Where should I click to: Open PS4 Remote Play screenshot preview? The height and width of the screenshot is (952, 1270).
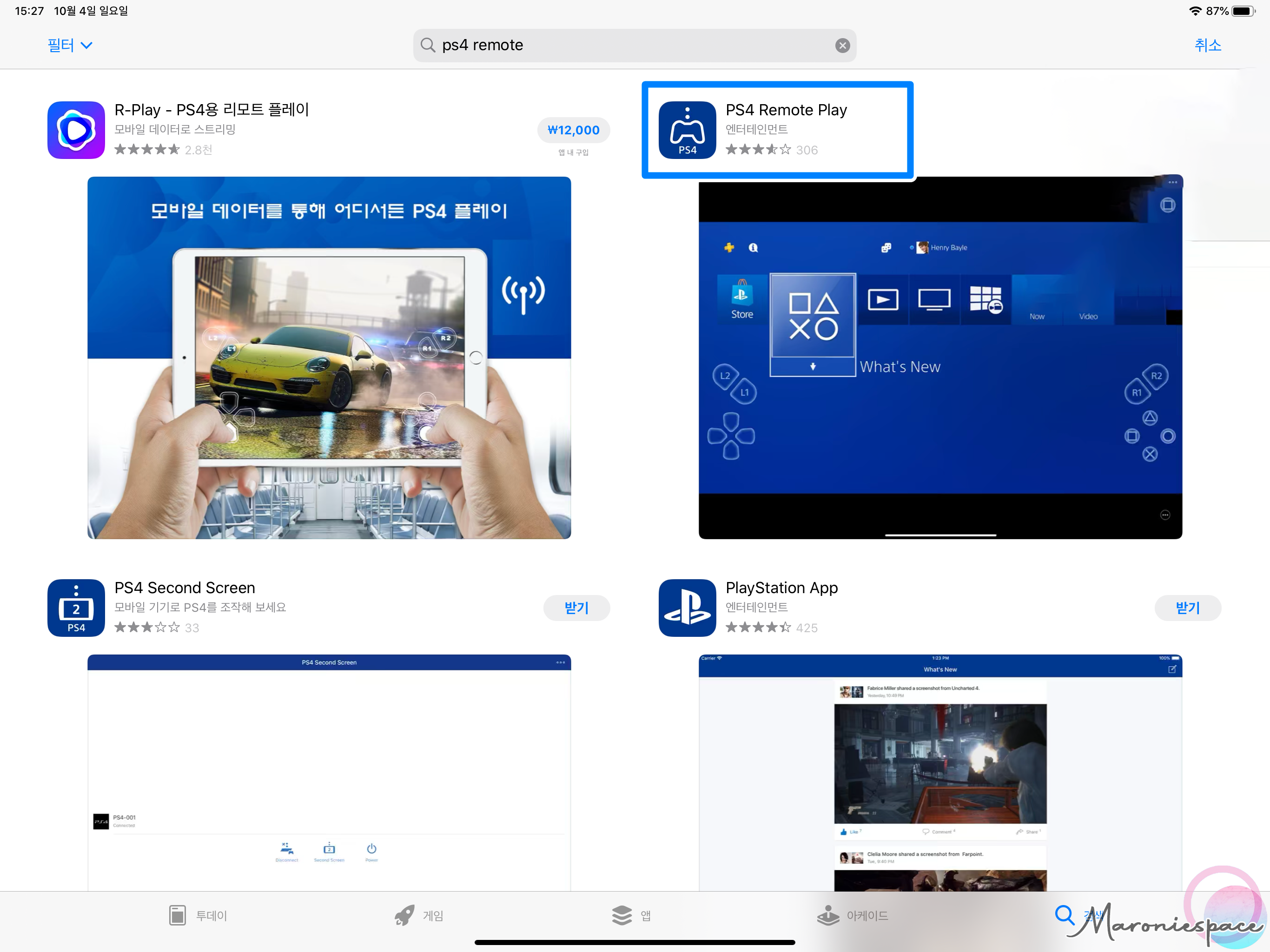coord(940,357)
